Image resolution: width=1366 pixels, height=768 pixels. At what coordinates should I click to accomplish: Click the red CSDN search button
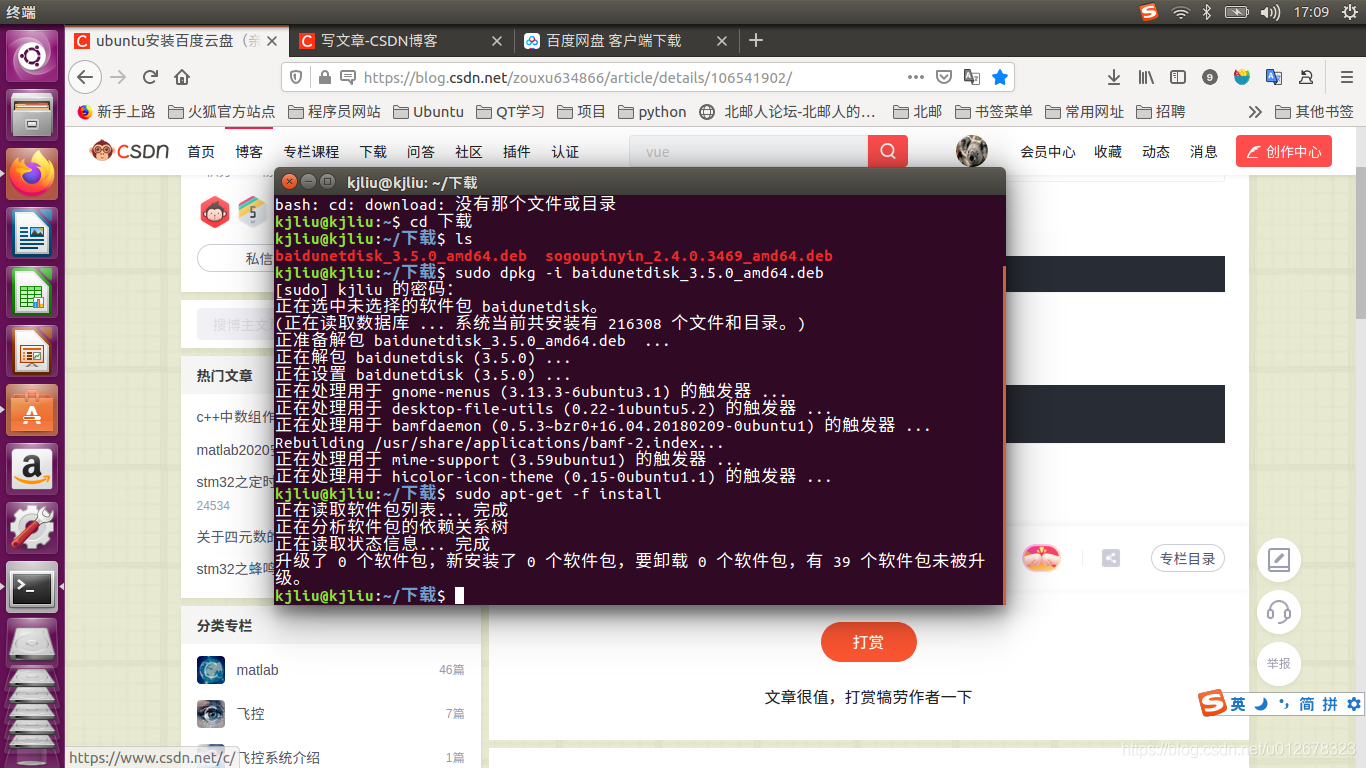(887, 152)
